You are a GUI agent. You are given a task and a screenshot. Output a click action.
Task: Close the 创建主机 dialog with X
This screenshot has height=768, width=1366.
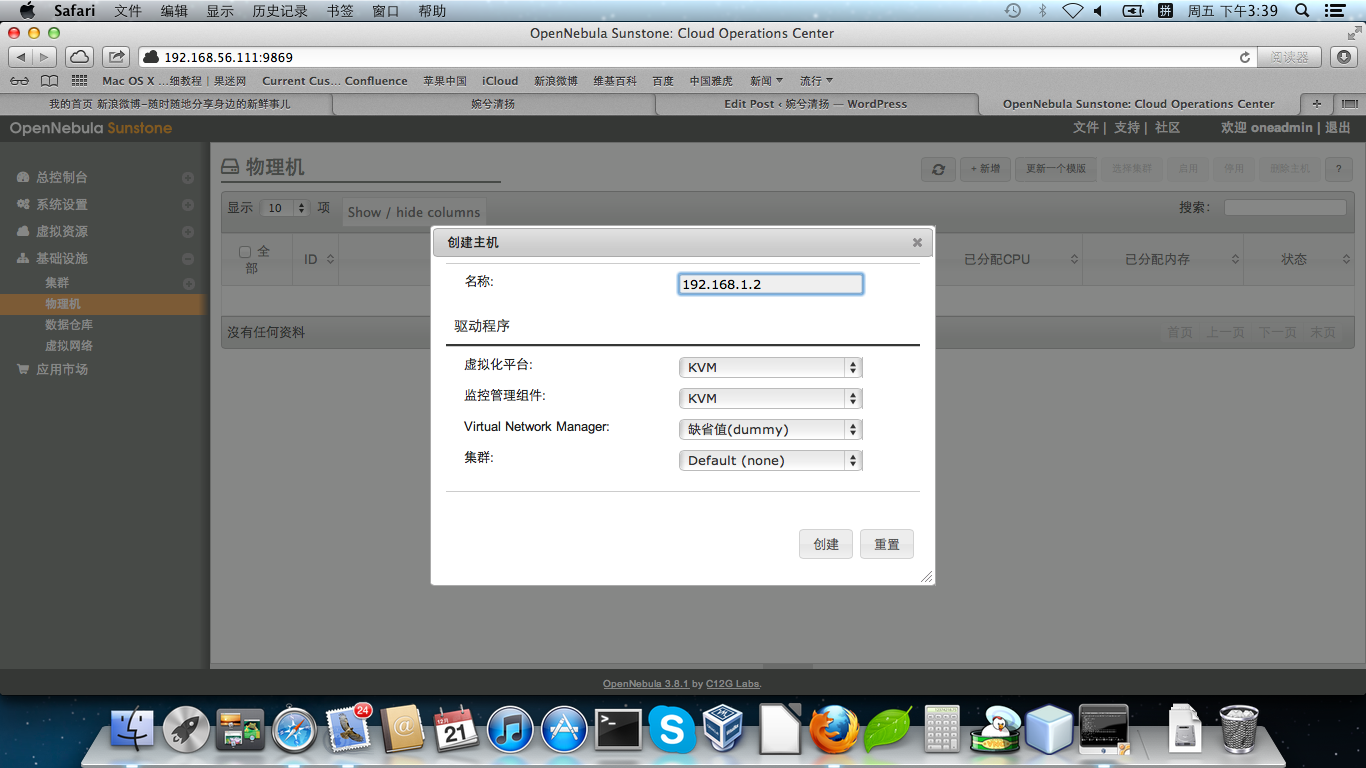pyautogui.click(x=917, y=242)
